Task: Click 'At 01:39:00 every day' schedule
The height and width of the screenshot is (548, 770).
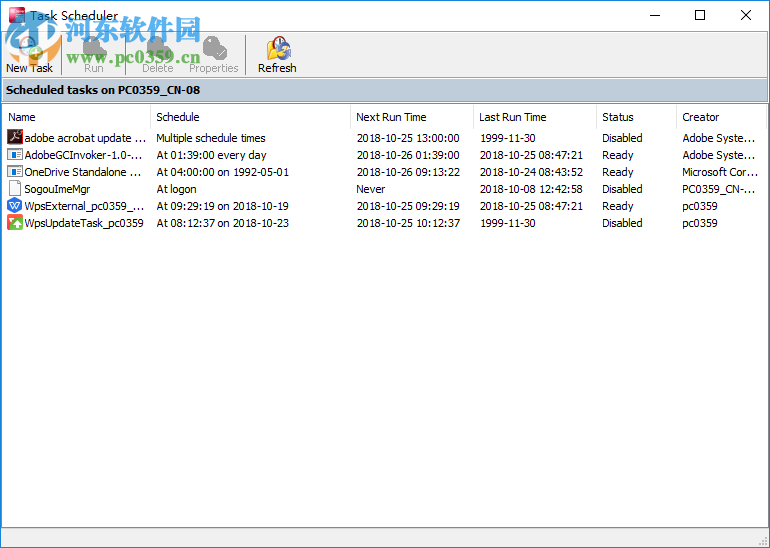Action: (211, 155)
